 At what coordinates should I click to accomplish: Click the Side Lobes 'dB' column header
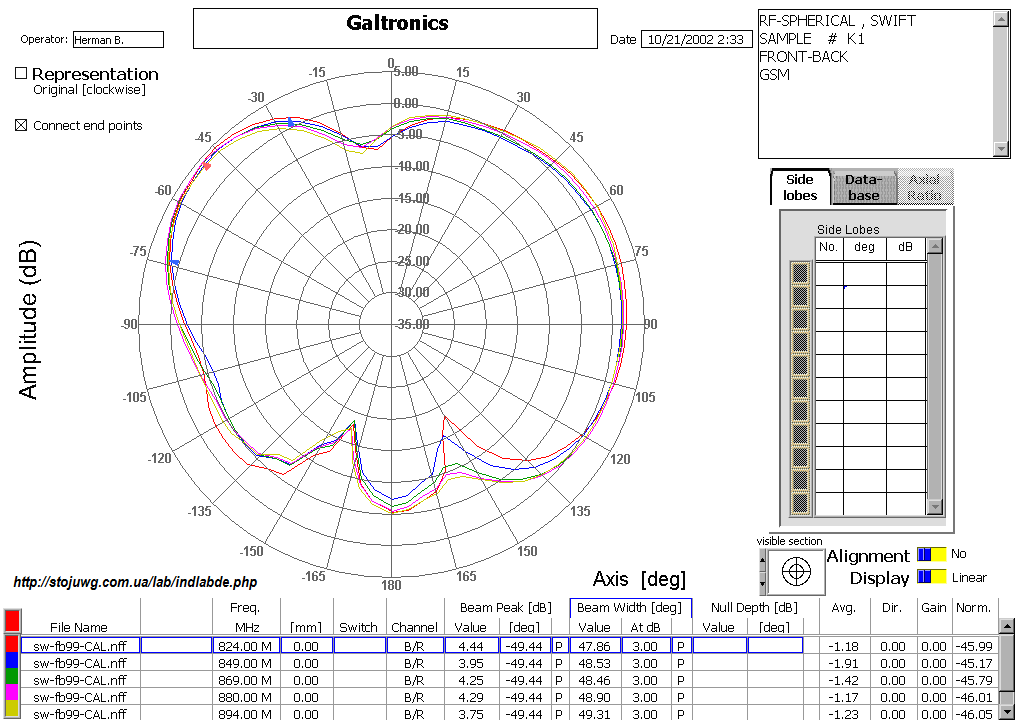coord(906,247)
